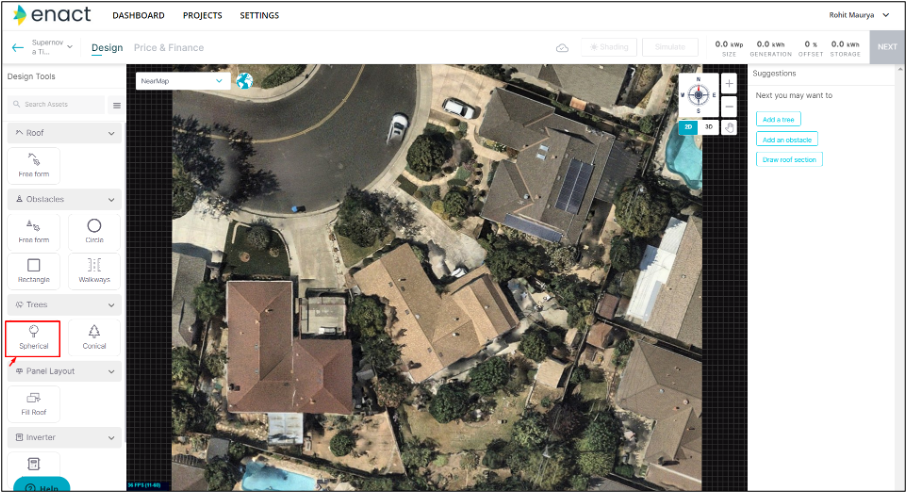Click the Draw roof section suggestion
Viewport: 906px width, 492px height.
(x=789, y=160)
